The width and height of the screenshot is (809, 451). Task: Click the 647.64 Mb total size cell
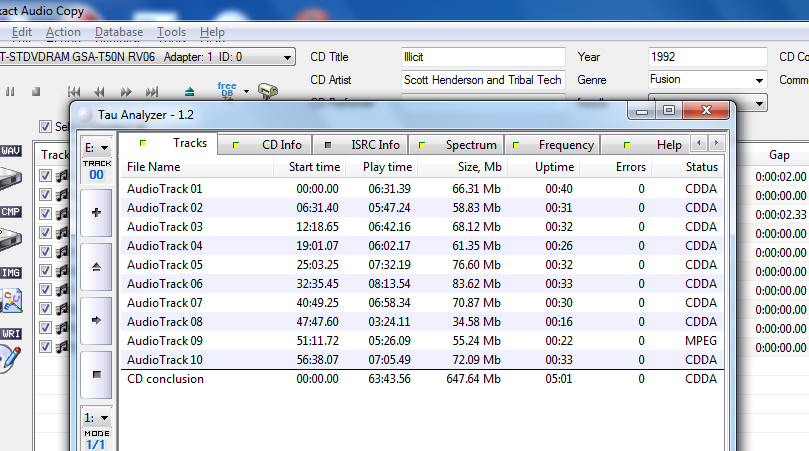(473, 379)
